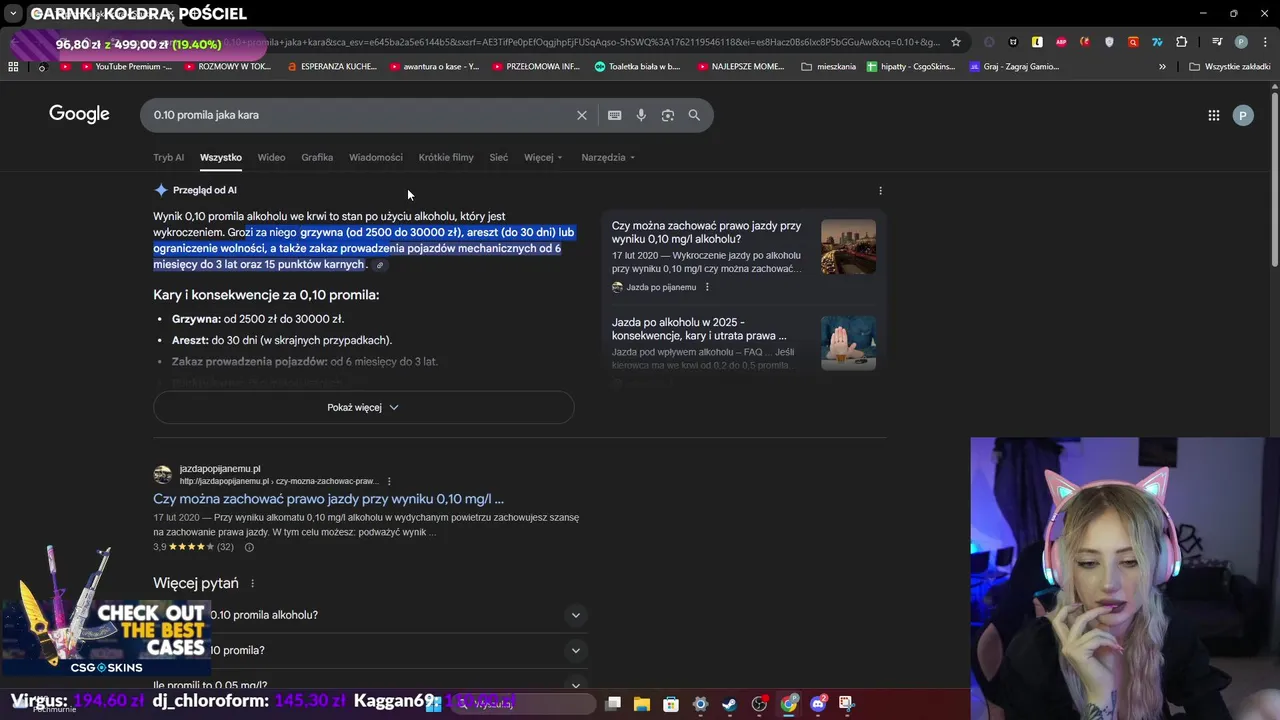Open the on-screen keyboard input tool

coord(615,115)
